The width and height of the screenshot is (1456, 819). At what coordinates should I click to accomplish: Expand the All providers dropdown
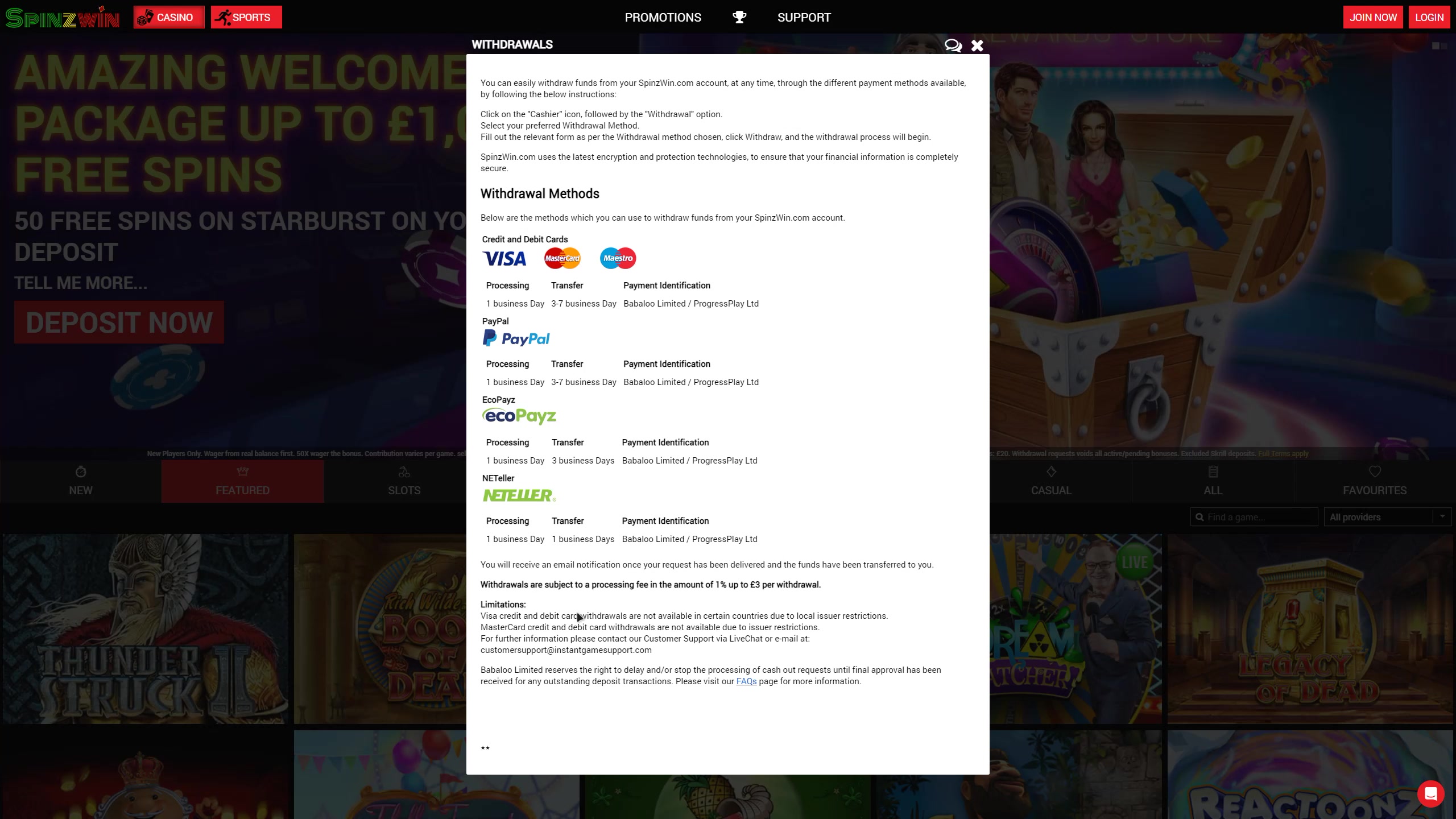pos(1387,517)
